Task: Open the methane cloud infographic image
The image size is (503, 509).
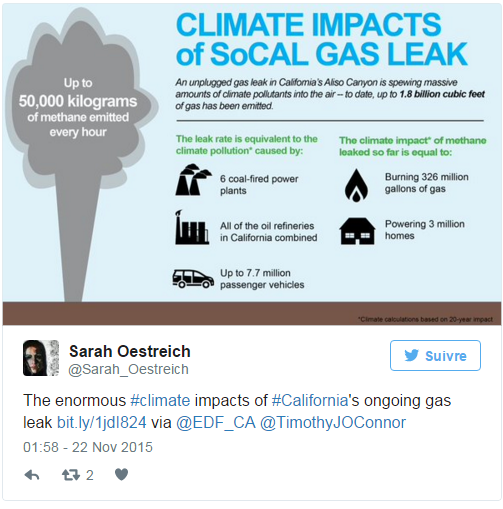Action: click(x=252, y=164)
